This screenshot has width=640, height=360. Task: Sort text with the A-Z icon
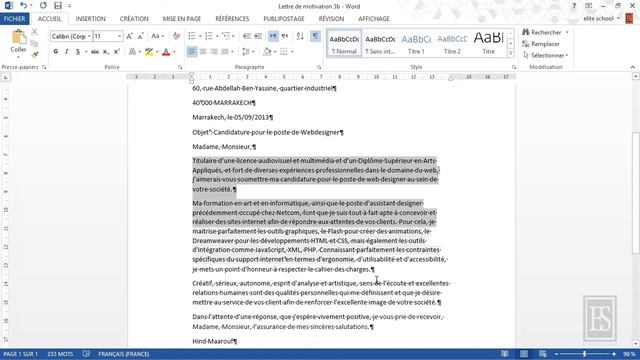pyautogui.click(x=300, y=36)
